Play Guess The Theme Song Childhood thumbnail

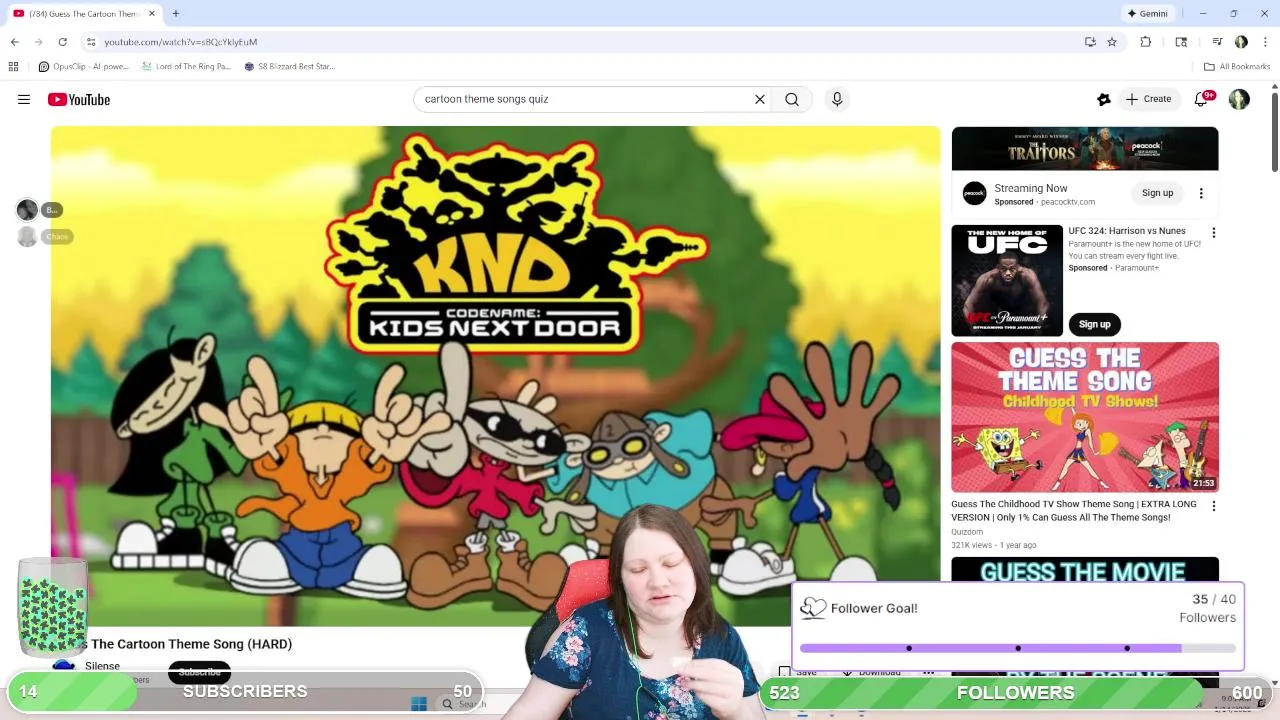[x=1085, y=417]
